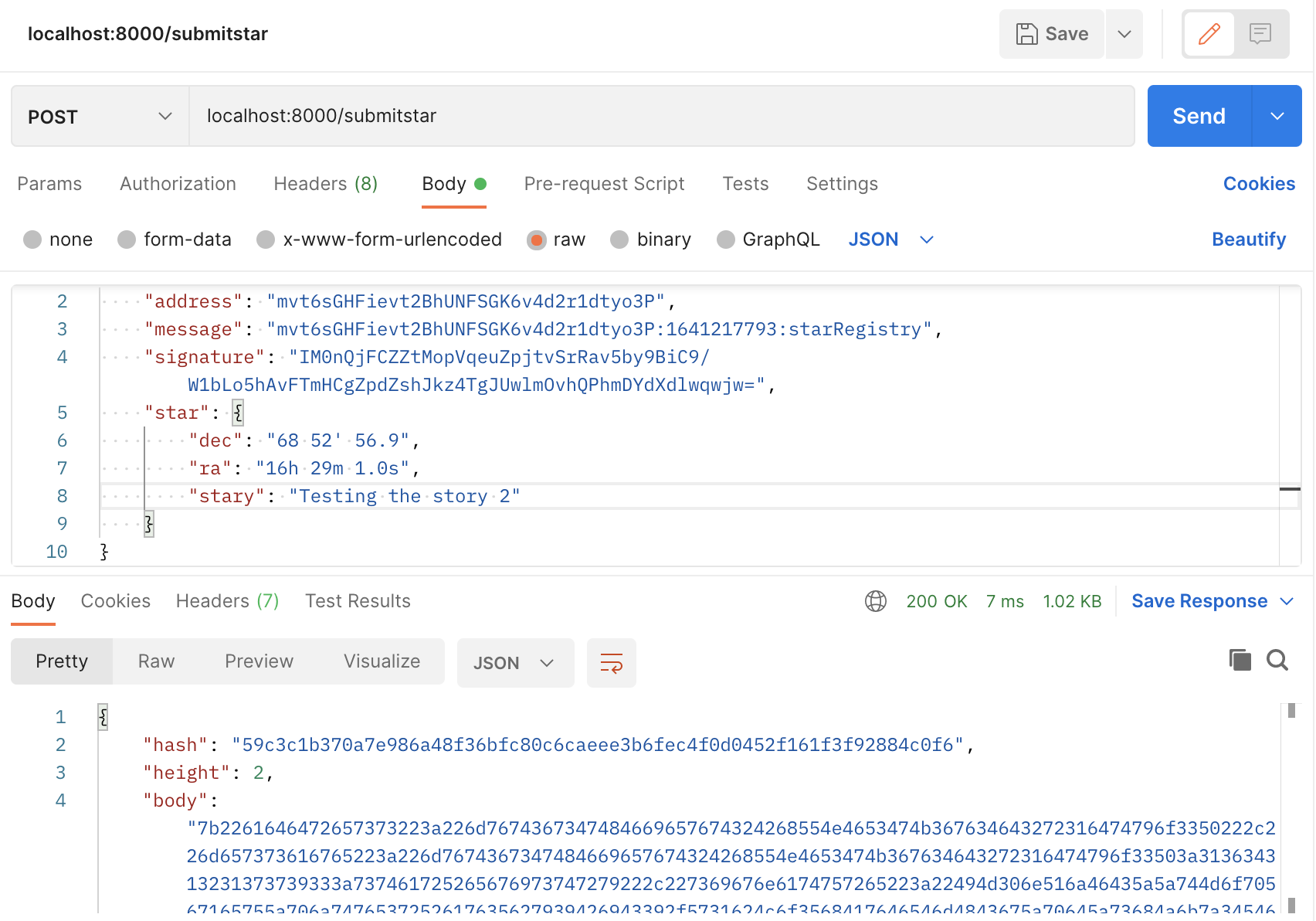
Task: Click the localhost:8000/submitstar request title
Action: pyautogui.click(x=148, y=34)
